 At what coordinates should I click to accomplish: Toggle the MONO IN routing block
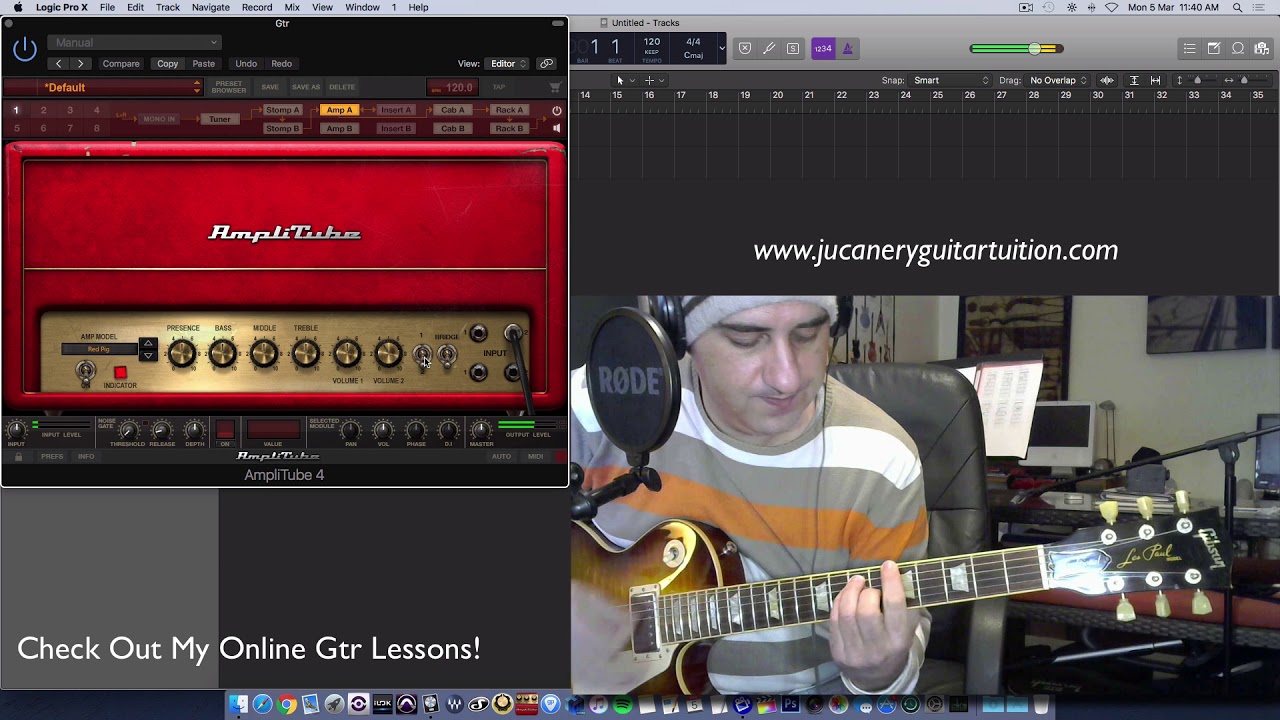pos(159,119)
